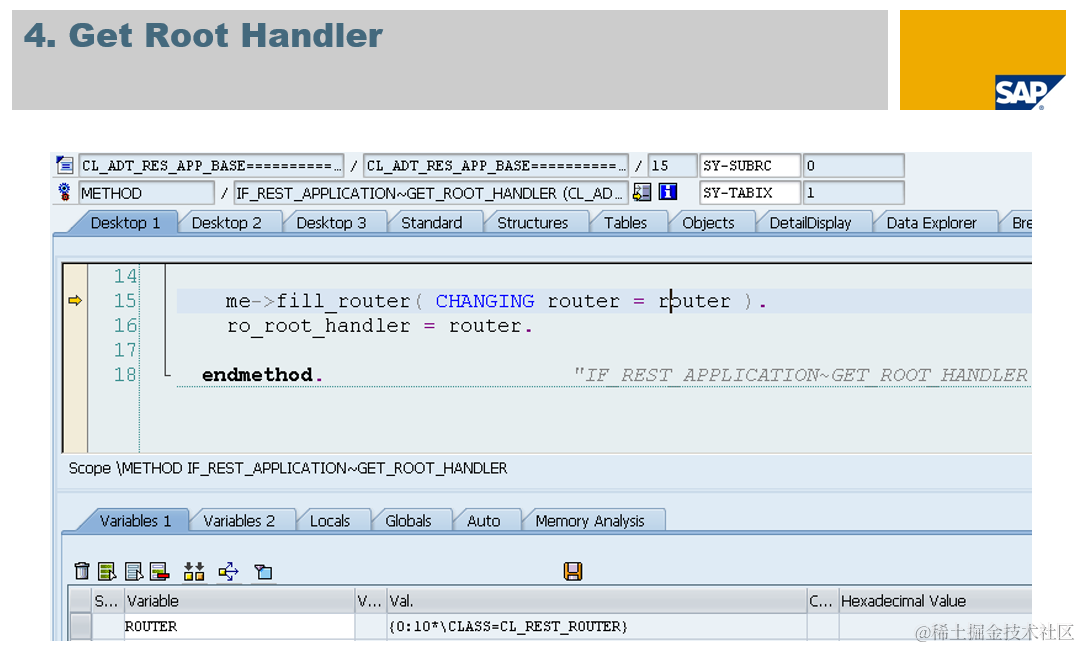Click the Variable column header
The height and width of the screenshot is (649, 1081).
point(239,601)
